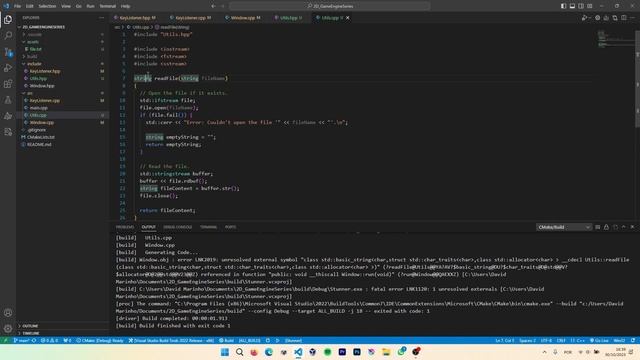
Task: Open the Testing flask view
Action: 8,100
